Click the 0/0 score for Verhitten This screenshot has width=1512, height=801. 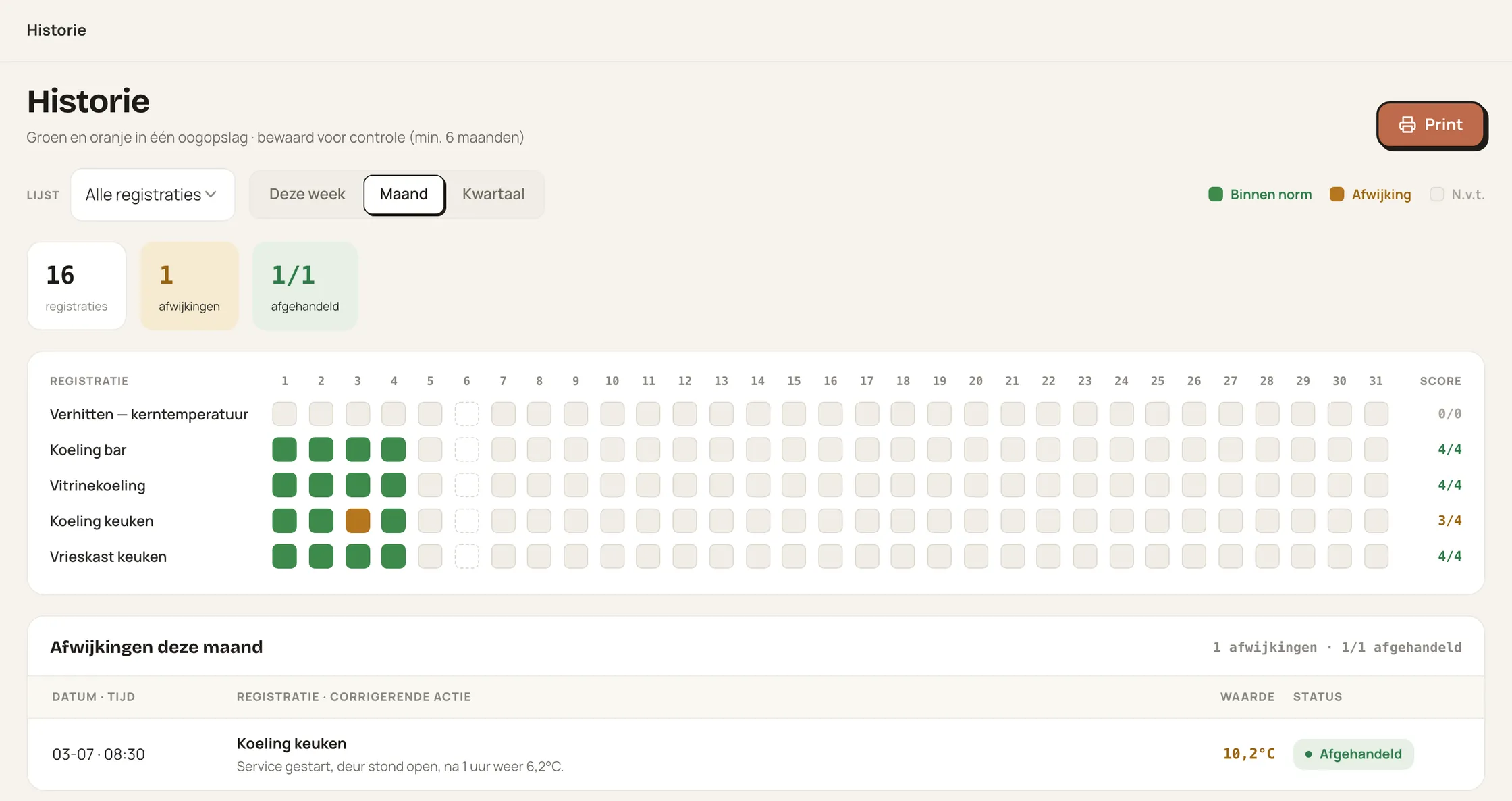point(1449,414)
